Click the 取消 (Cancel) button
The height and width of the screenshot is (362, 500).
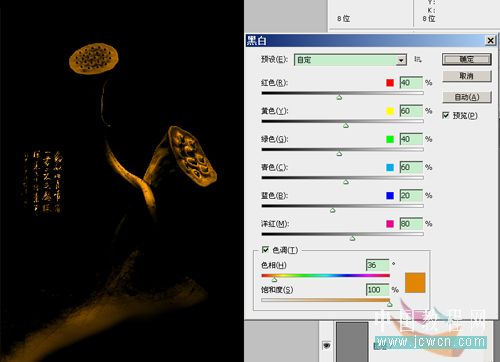tap(467, 76)
